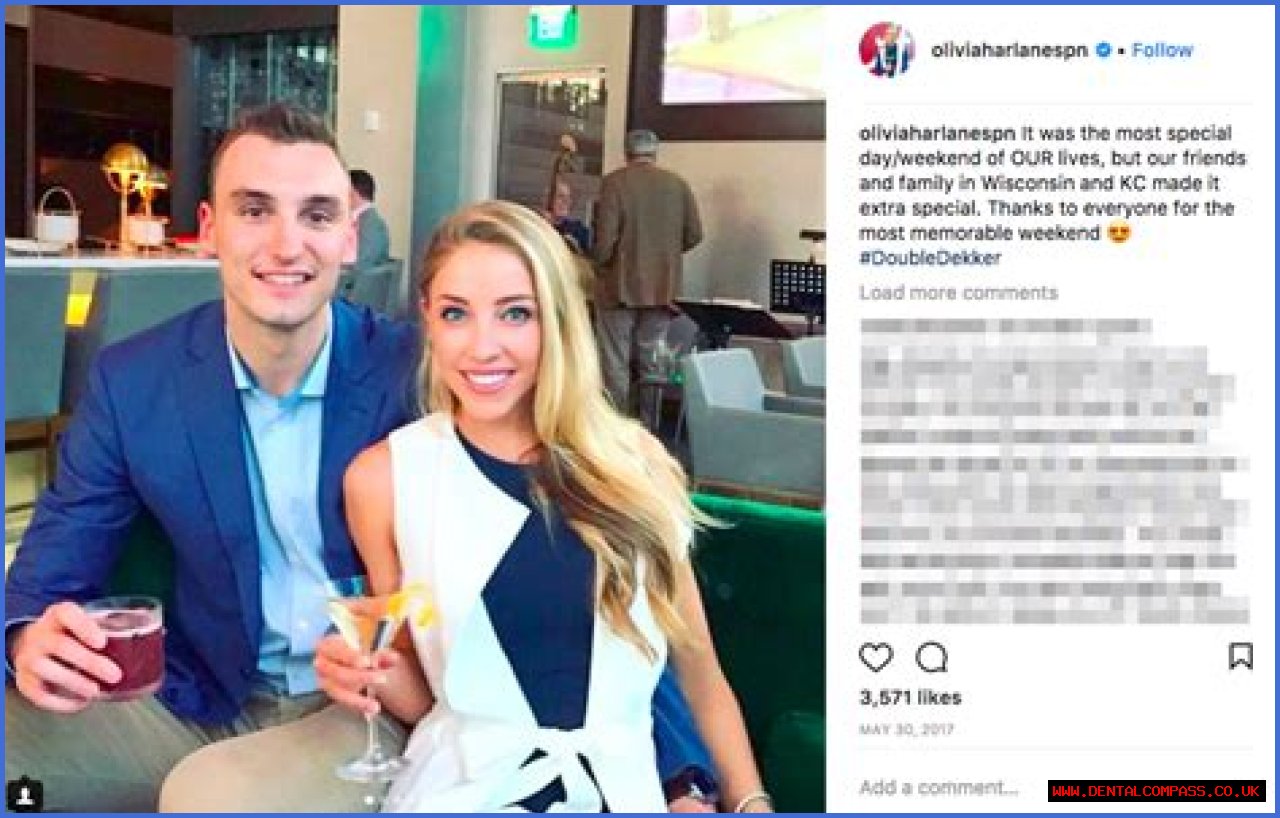Screen dimensions: 1280x818
Task: Open oliviaharlanespn header username link
Action: tap(1009, 50)
